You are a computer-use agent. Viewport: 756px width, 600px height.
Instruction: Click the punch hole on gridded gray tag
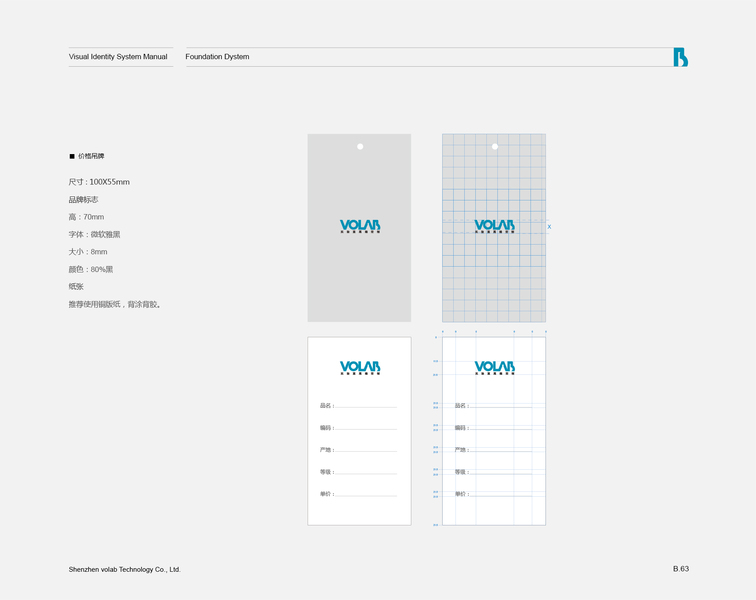point(495,147)
